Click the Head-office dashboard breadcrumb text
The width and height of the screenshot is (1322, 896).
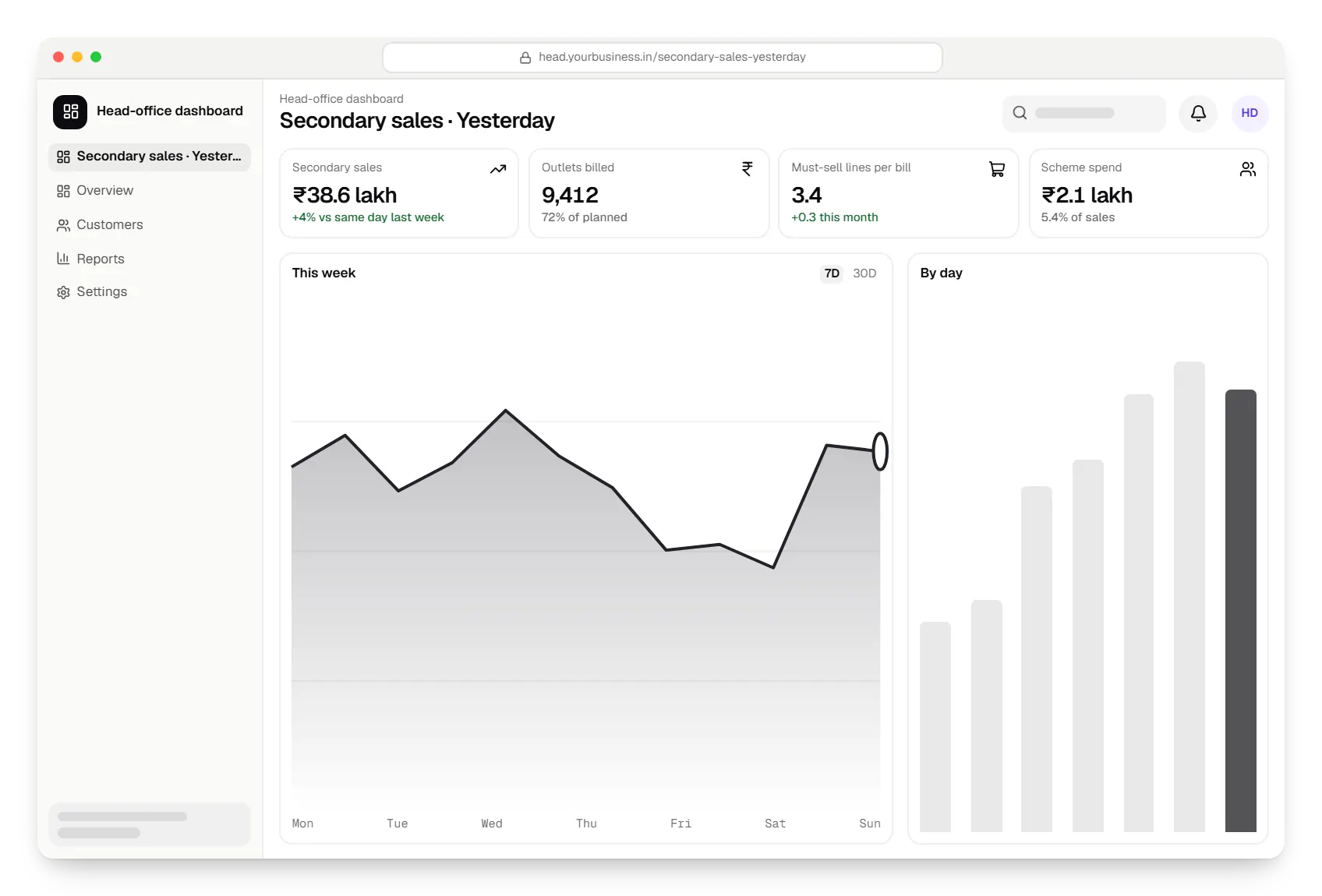point(341,99)
